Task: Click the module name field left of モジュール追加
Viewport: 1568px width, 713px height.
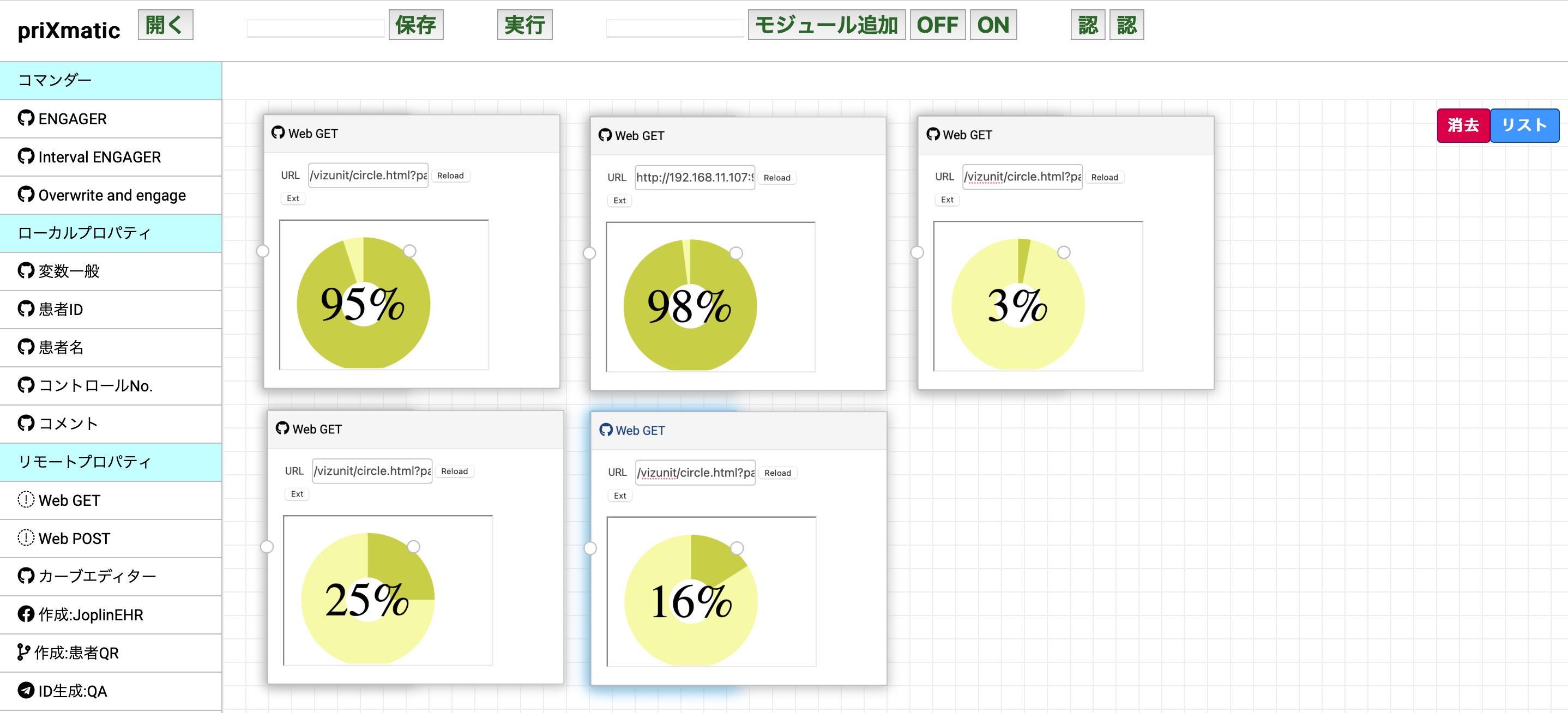Action: point(674,28)
